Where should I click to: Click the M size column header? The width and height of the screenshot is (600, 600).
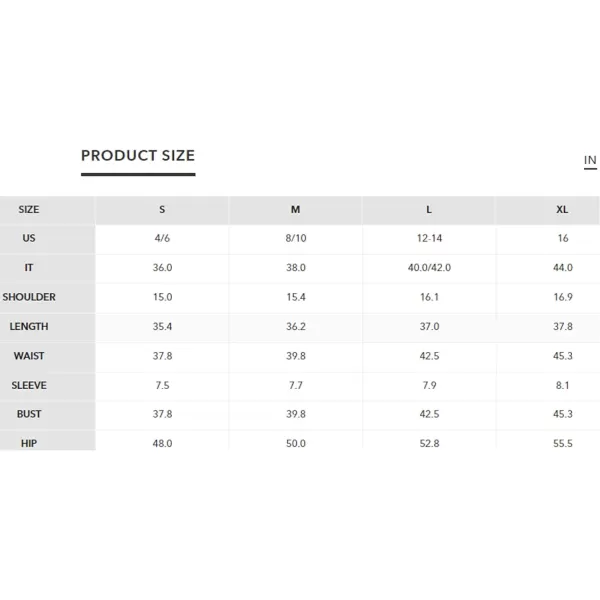[x=295, y=210]
